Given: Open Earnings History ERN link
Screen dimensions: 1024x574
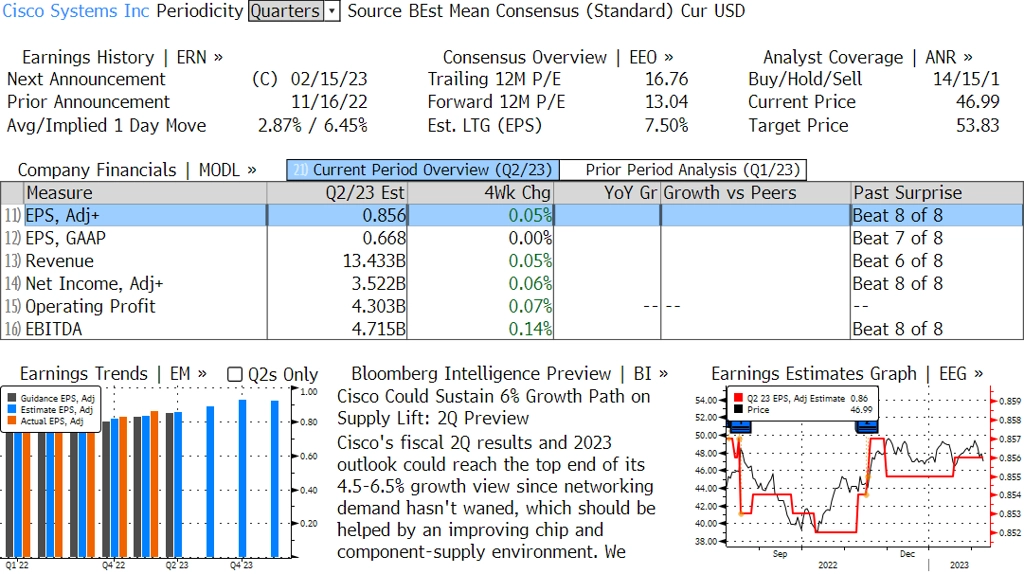Looking at the screenshot, I should (x=122, y=57).
